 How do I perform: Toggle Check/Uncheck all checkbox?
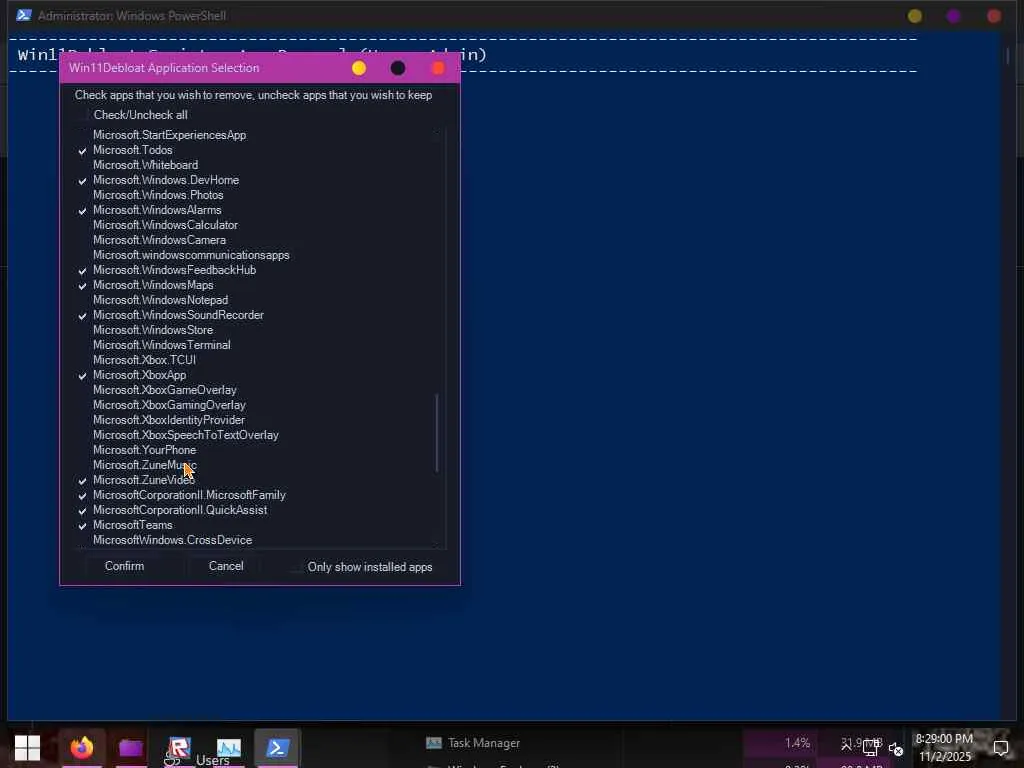pos(82,116)
